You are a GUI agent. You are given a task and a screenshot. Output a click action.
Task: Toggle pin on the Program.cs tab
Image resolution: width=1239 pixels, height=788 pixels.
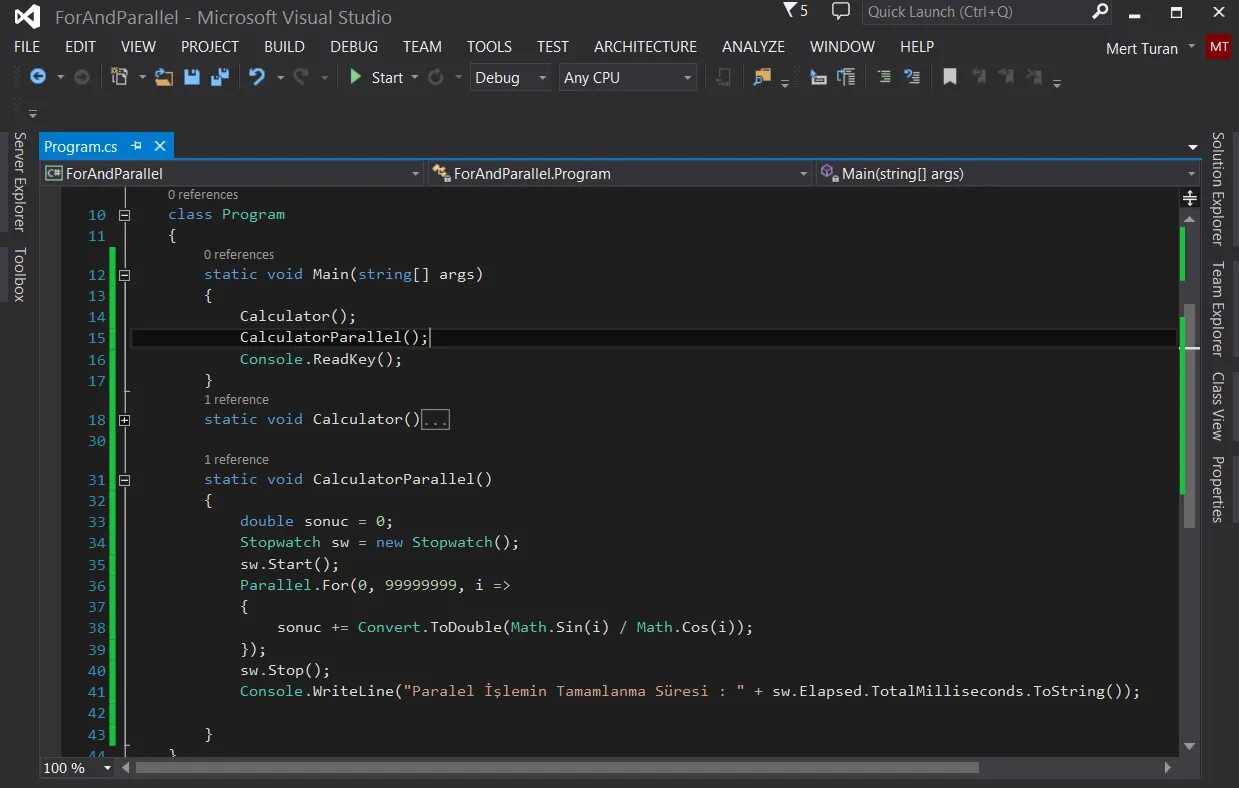(137, 146)
